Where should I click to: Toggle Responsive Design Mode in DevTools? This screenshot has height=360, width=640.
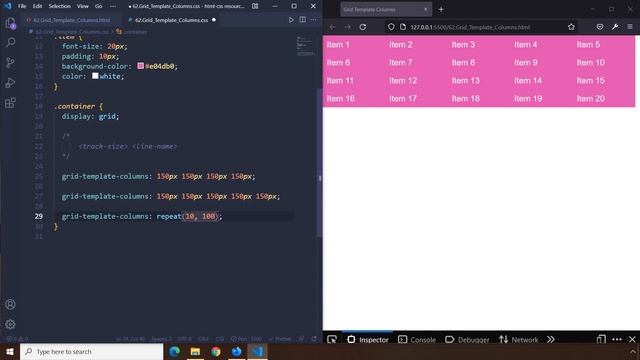[x=601, y=340]
